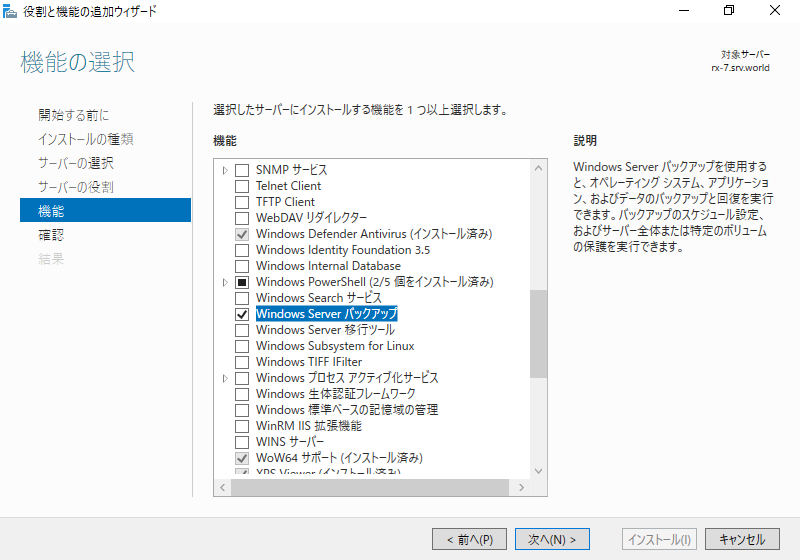Check the WebDAV リダイレクター checkbox
Viewport: 800px width, 560px height.
[242, 218]
